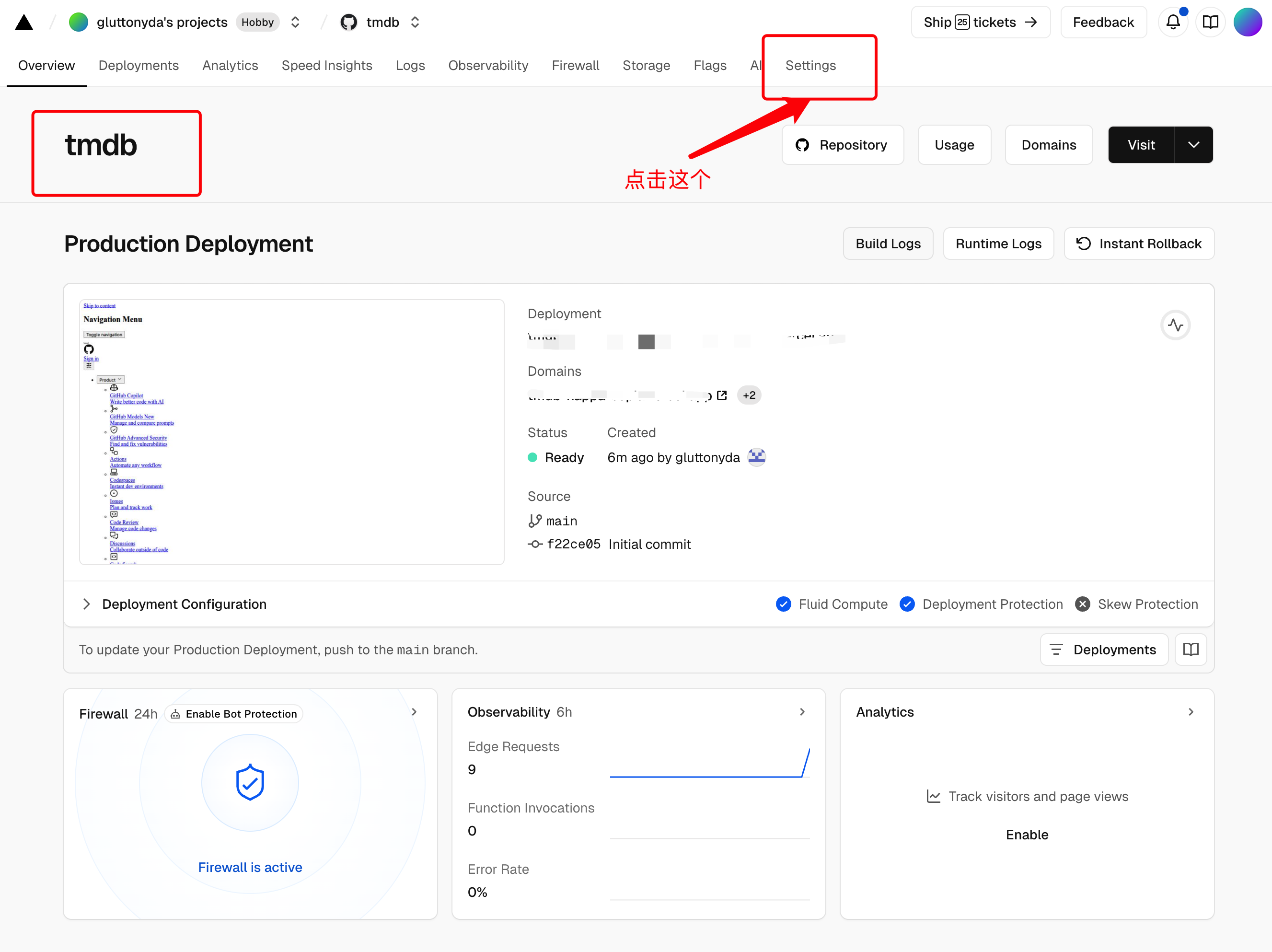Click the Skew Protection disabled icon
Viewport: 1272px width, 952px height.
pyautogui.click(x=1082, y=604)
